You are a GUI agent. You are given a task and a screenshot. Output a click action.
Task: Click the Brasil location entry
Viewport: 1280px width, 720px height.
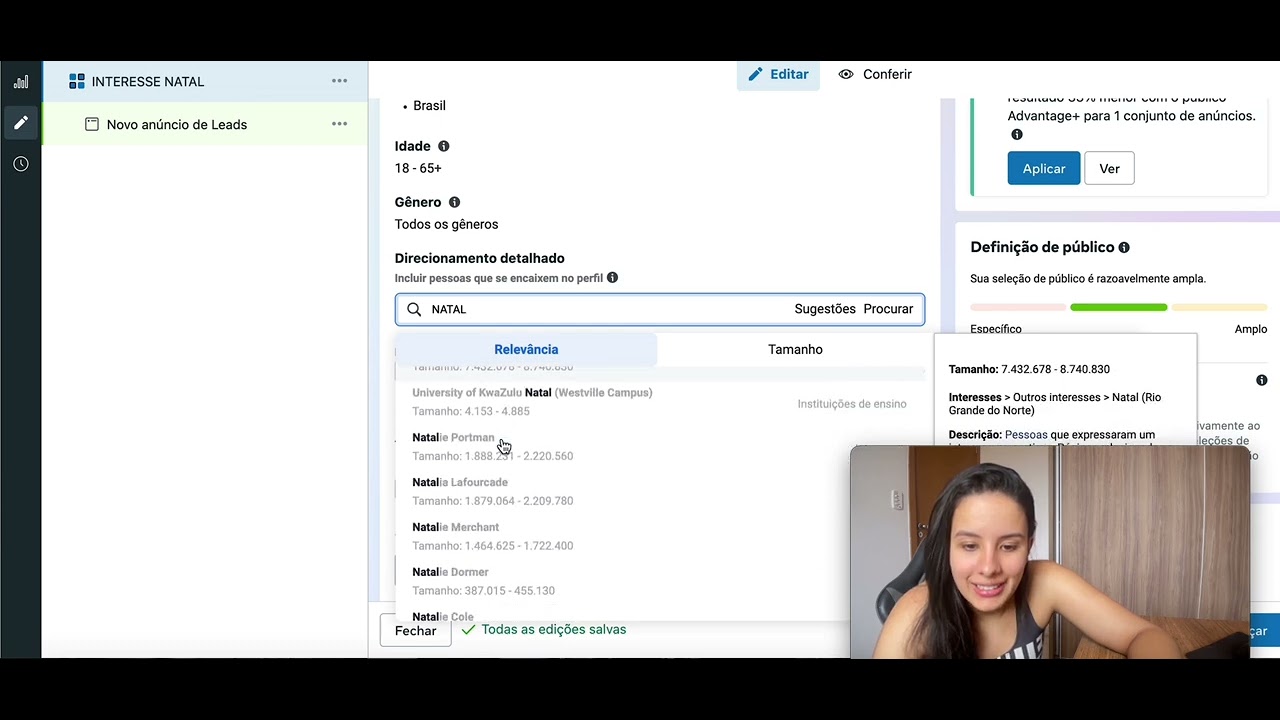[429, 105]
